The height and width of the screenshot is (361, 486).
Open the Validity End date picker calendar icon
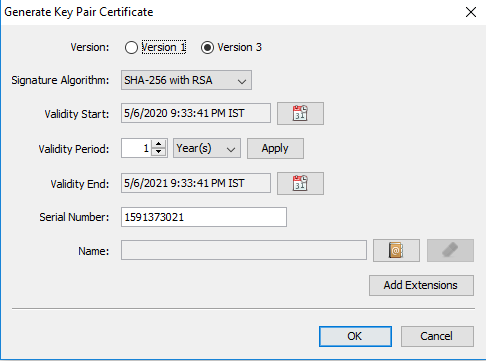coord(300,183)
